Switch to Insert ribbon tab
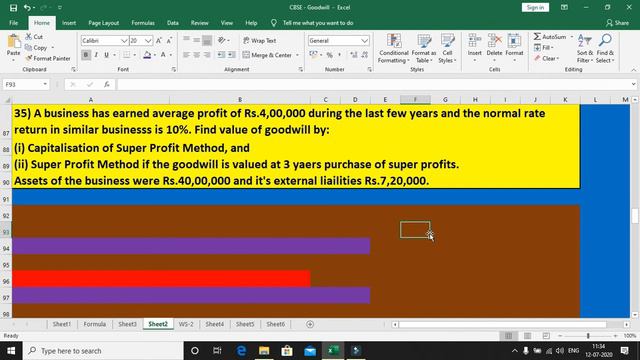The image size is (640, 360). (69, 23)
